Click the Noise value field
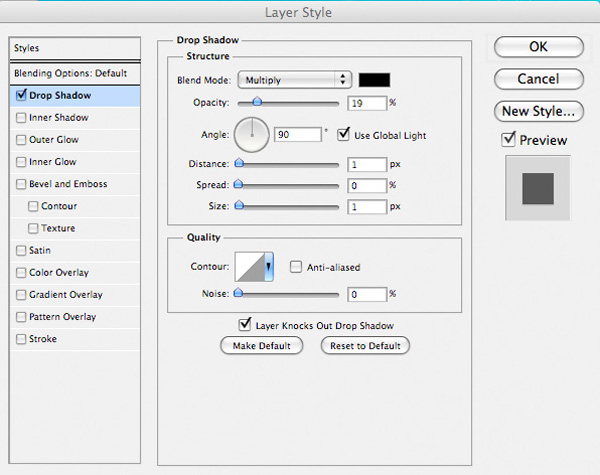This screenshot has height=475, width=600. pos(367,294)
